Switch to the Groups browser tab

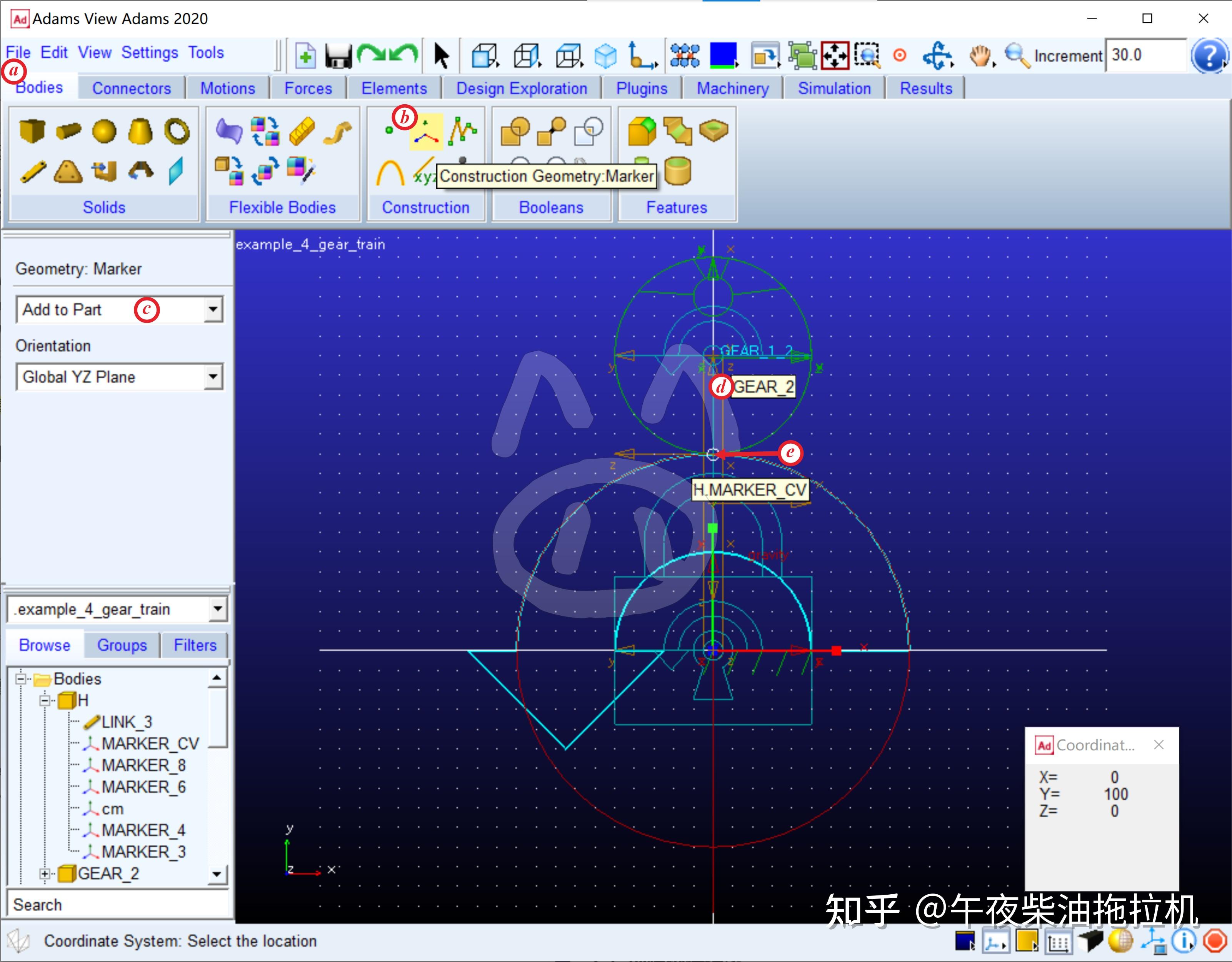pos(122,645)
